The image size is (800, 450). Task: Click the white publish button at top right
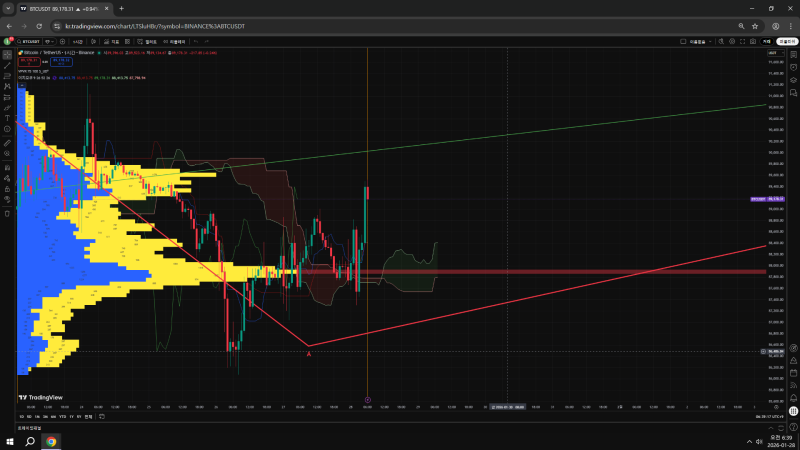[789, 41]
